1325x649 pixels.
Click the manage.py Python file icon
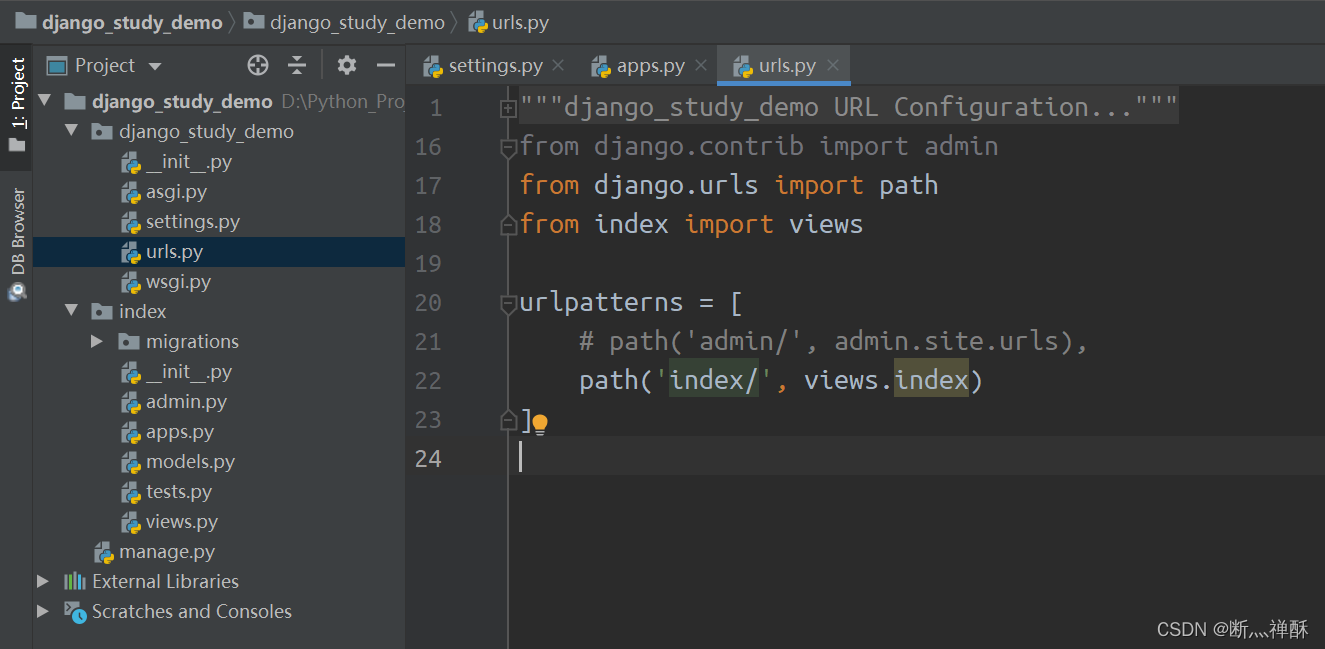point(104,551)
